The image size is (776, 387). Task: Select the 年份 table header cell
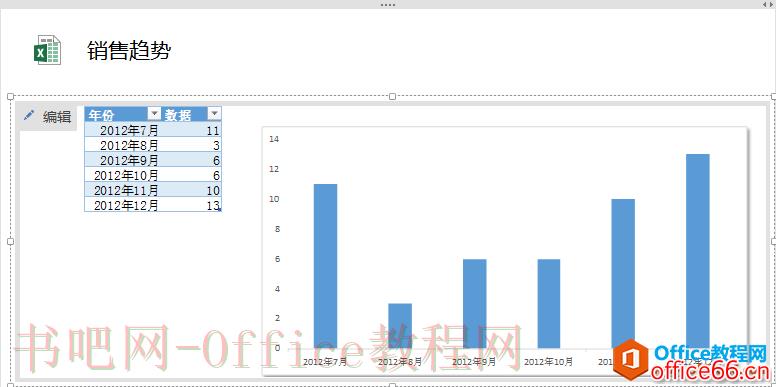pos(123,114)
